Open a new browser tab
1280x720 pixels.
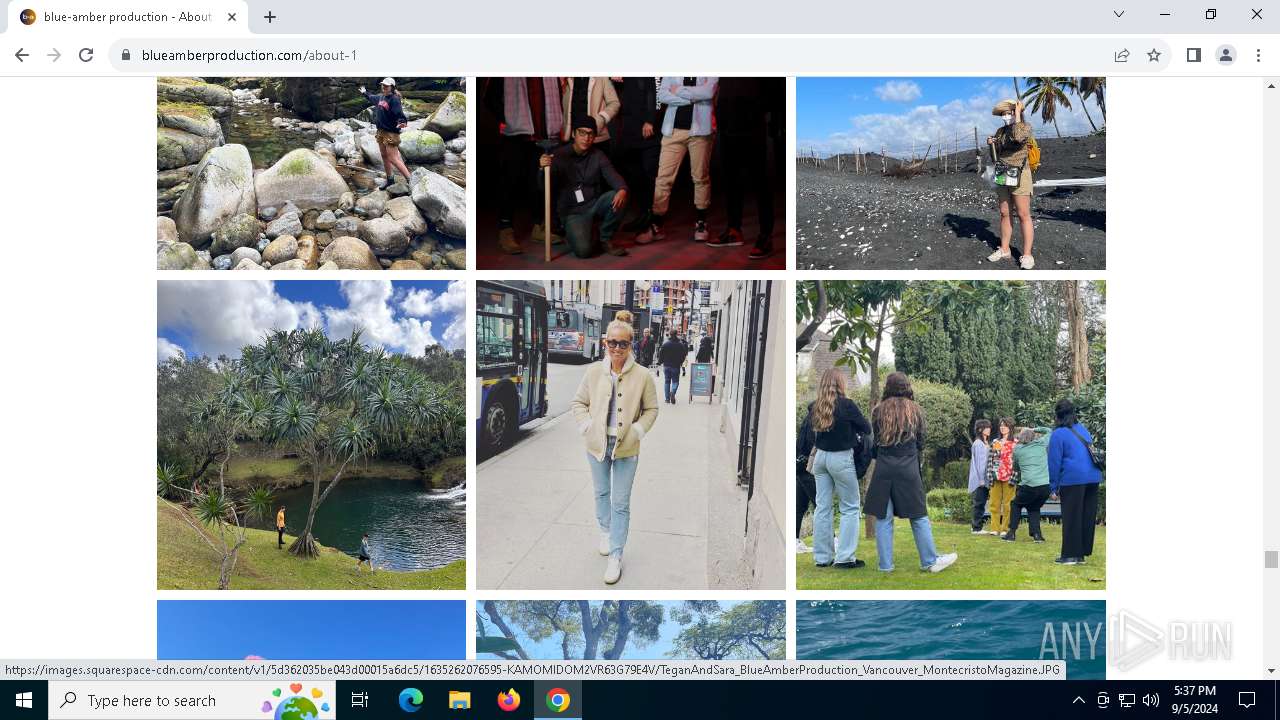[x=270, y=17]
